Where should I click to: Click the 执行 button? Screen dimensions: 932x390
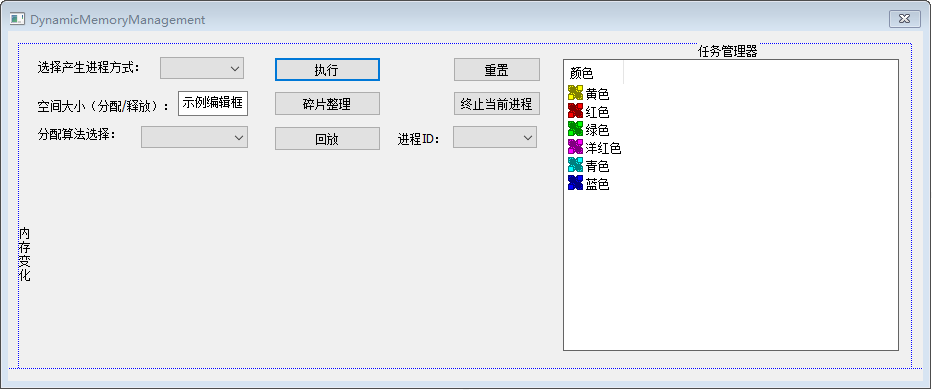[327, 70]
